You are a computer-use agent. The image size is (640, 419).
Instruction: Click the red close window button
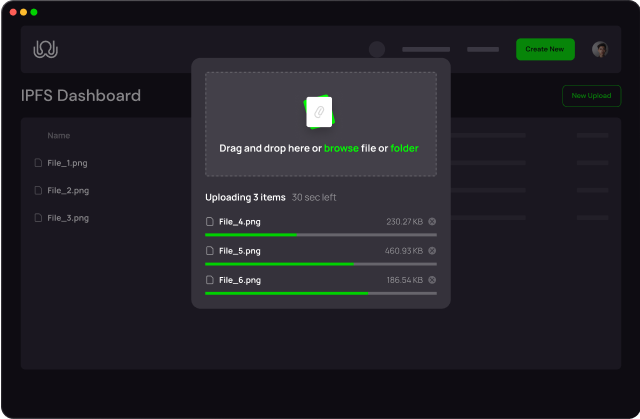[13, 12]
